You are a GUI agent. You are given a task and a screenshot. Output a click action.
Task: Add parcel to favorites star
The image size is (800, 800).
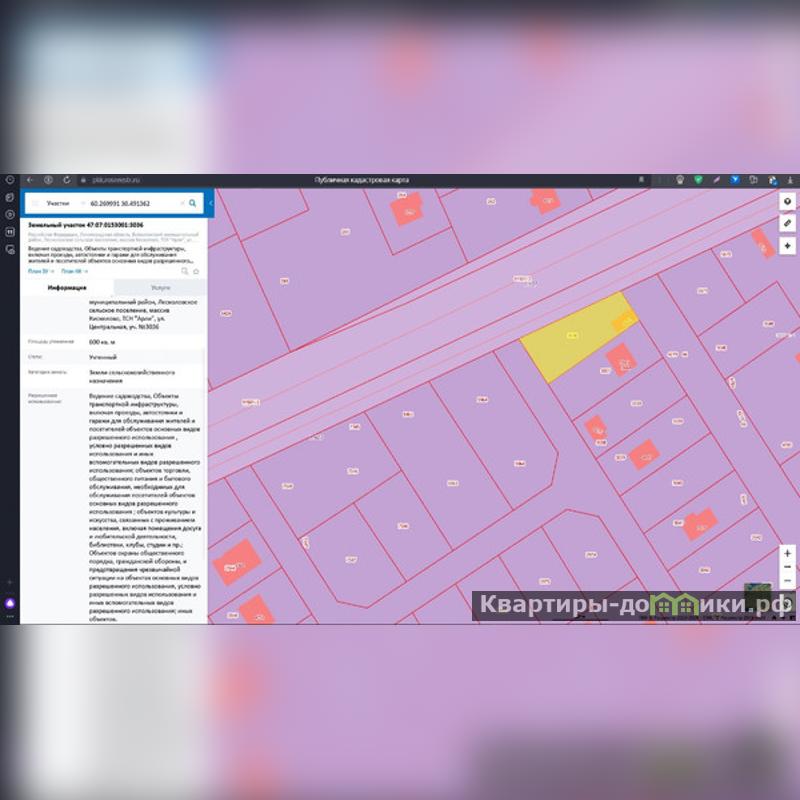196,271
